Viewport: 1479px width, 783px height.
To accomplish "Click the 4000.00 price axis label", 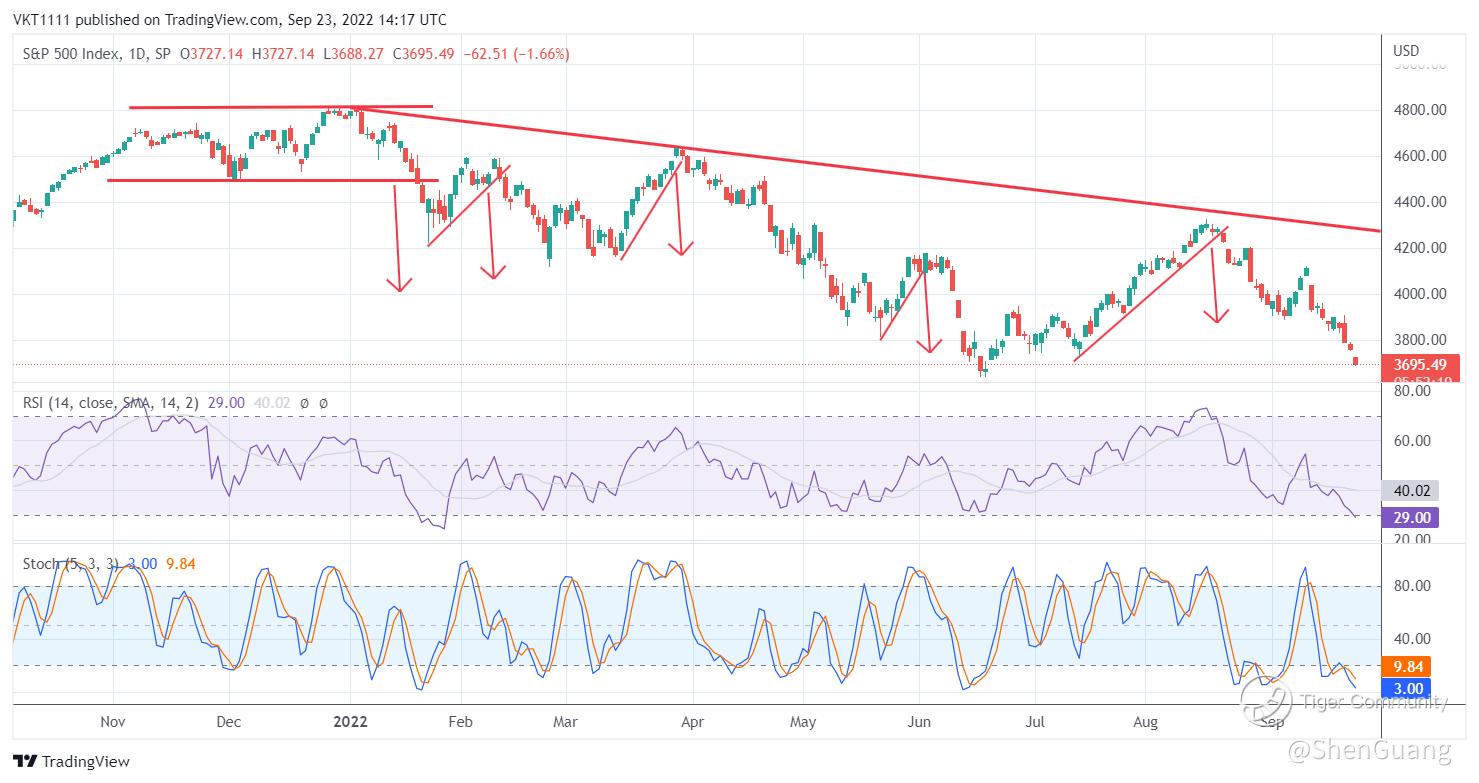I will 1421,294.
